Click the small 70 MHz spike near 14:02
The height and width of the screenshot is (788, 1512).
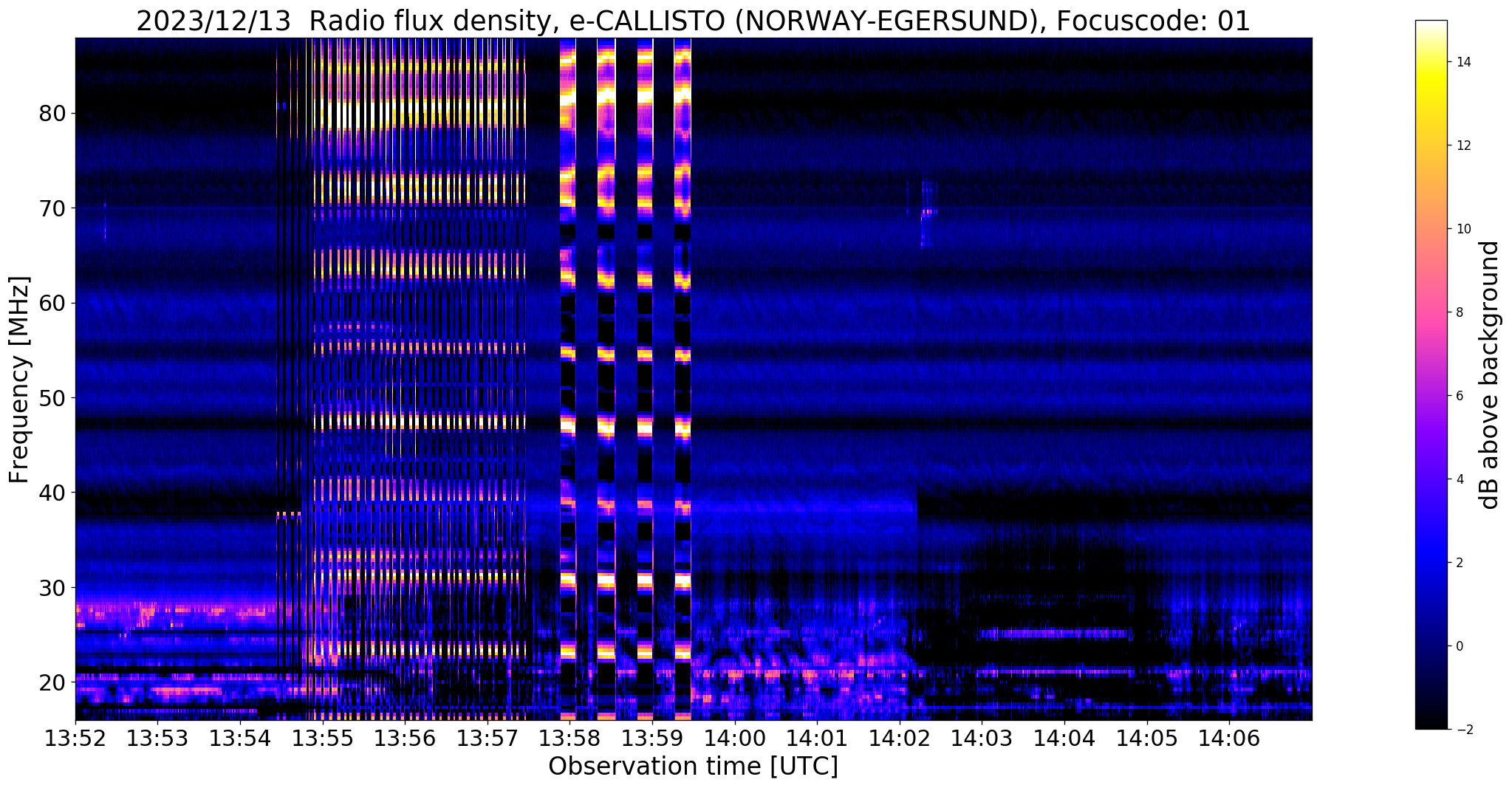tap(928, 213)
